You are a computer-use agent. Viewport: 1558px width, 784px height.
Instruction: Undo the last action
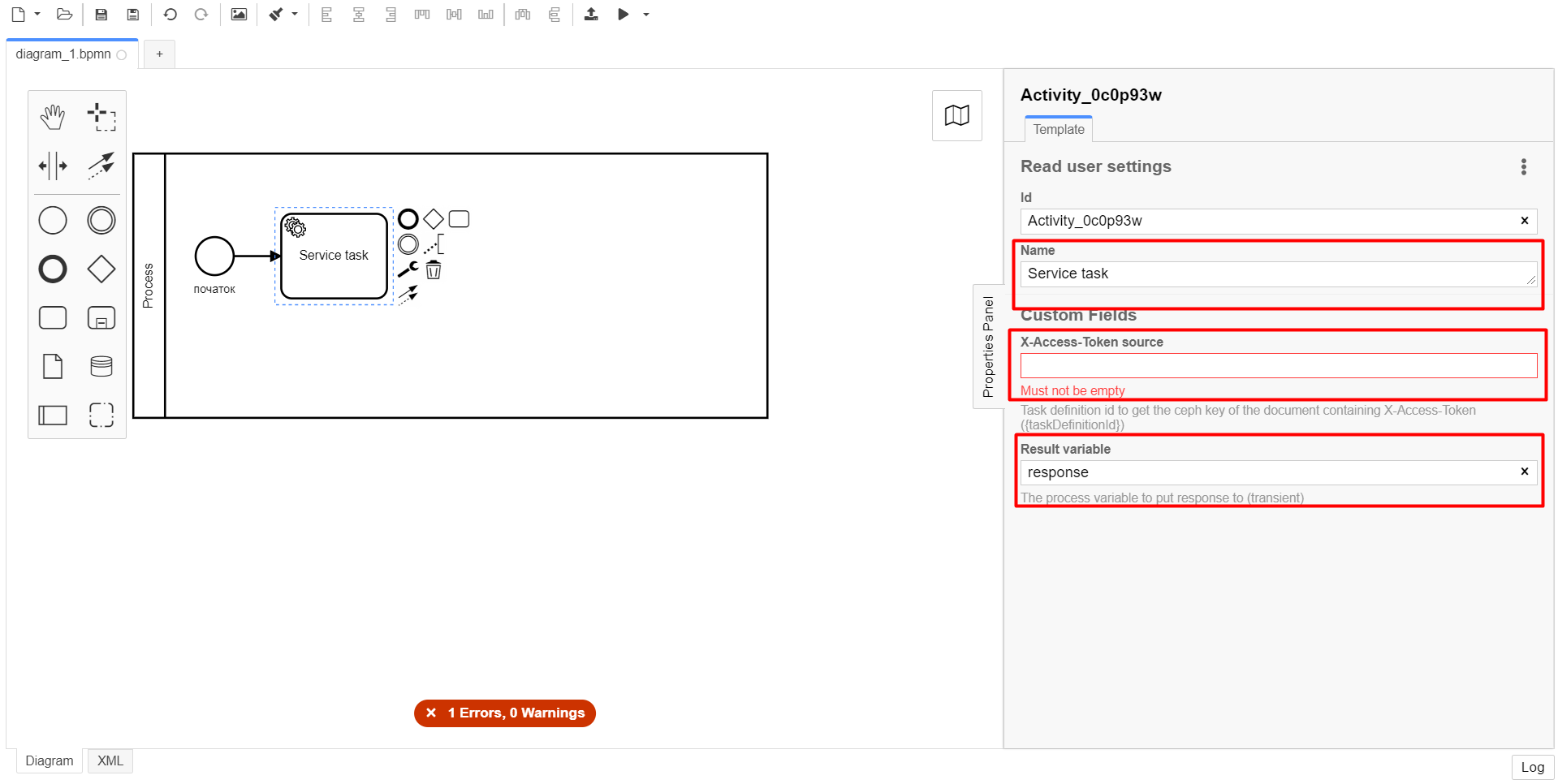pyautogui.click(x=170, y=15)
